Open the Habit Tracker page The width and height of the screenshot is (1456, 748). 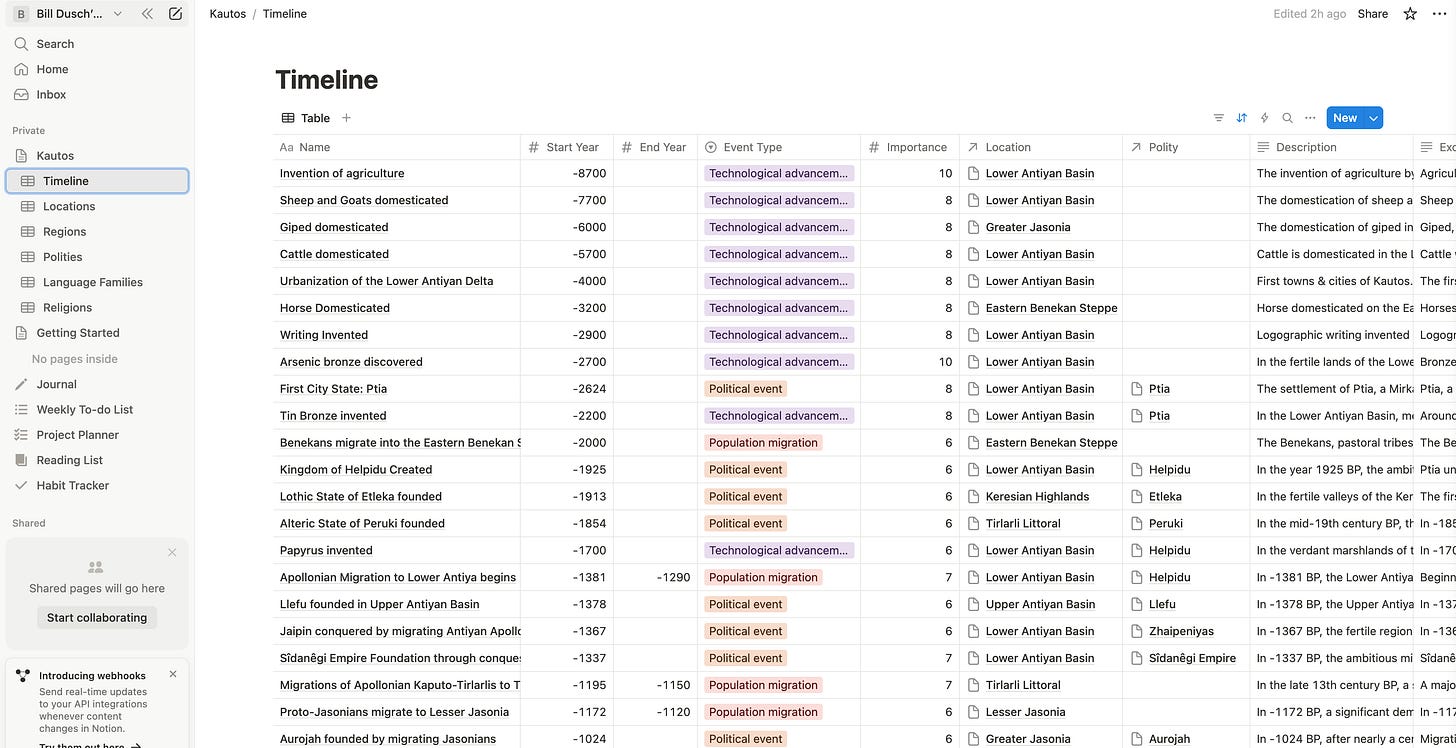(x=97, y=485)
